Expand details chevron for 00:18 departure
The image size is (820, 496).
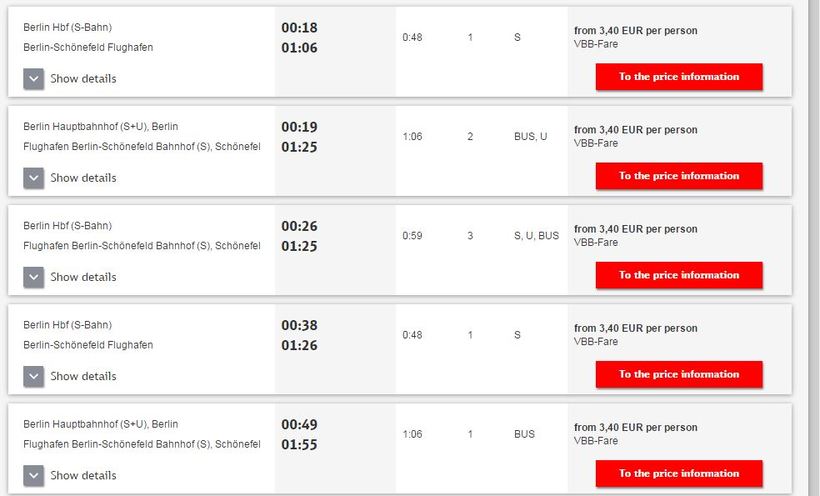click(33, 79)
